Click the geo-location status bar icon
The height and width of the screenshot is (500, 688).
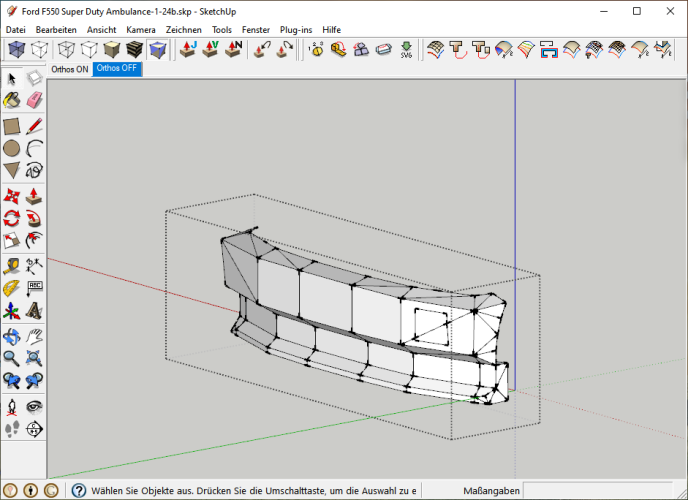coord(10,490)
